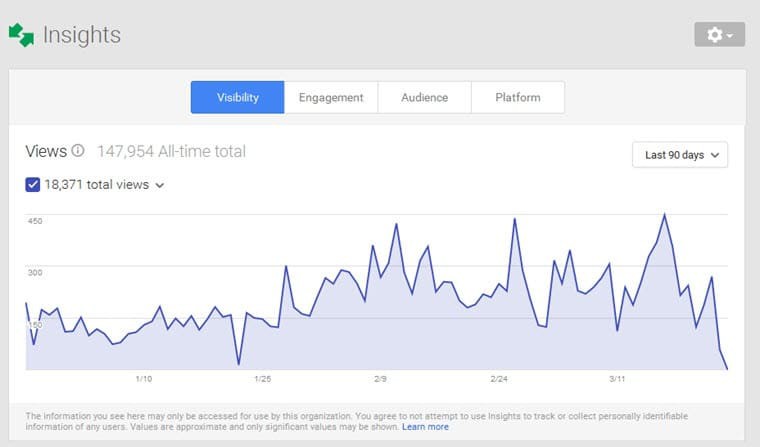Open the gear settings menu
Image resolution: width=760 pixels, height=447 pixels.
point(719,34)
